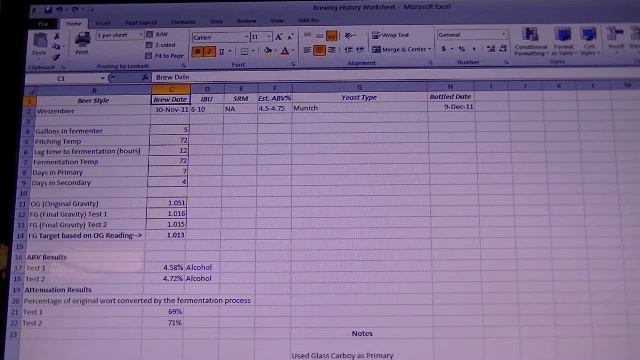Click Save in the Quick Access Toolbar
The width and height of the screenshot is (640, 360).
[x=48, y=10]
